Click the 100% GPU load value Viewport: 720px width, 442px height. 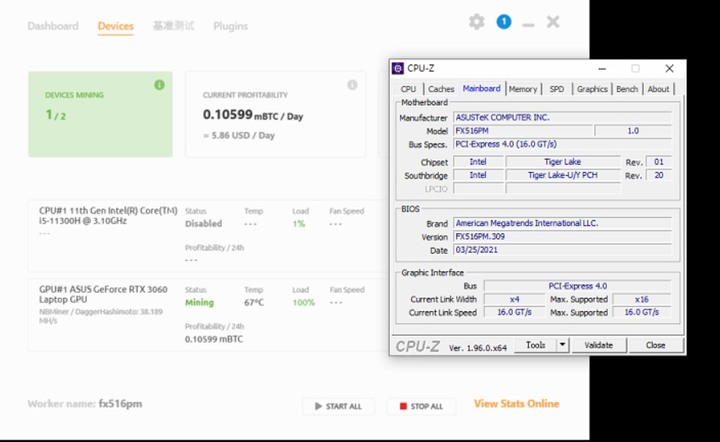tap(304, 302)
